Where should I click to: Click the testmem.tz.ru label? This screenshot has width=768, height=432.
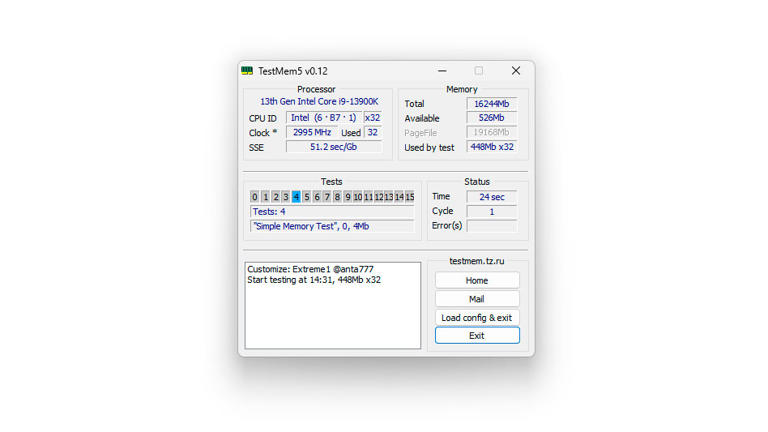(x=477, y=261)
